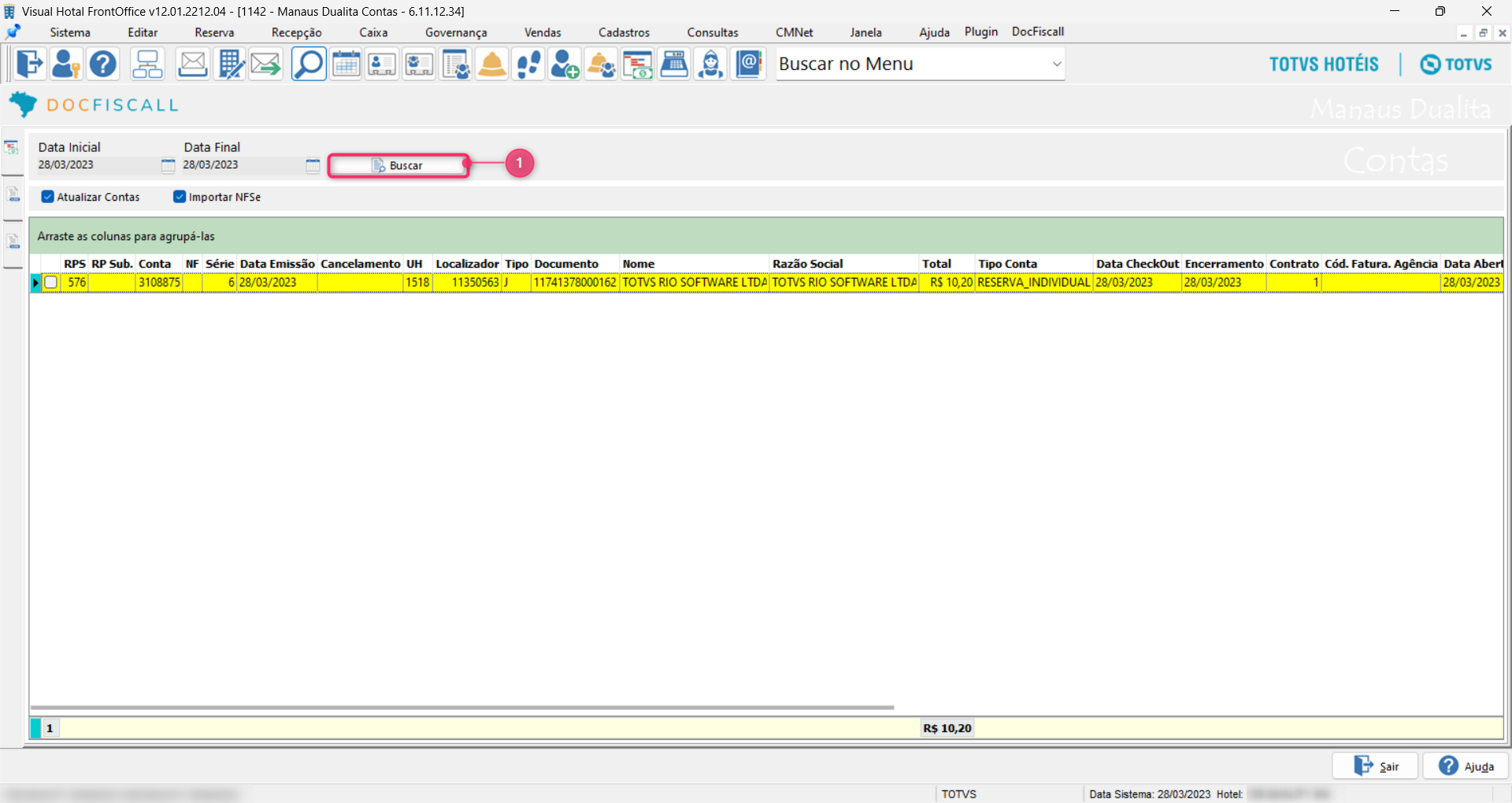The width and height of the screenshot is (1512, 803).
Task: Select the Documento cell 11741378000162
Action: pyautogui.click(x=575, y=283)
